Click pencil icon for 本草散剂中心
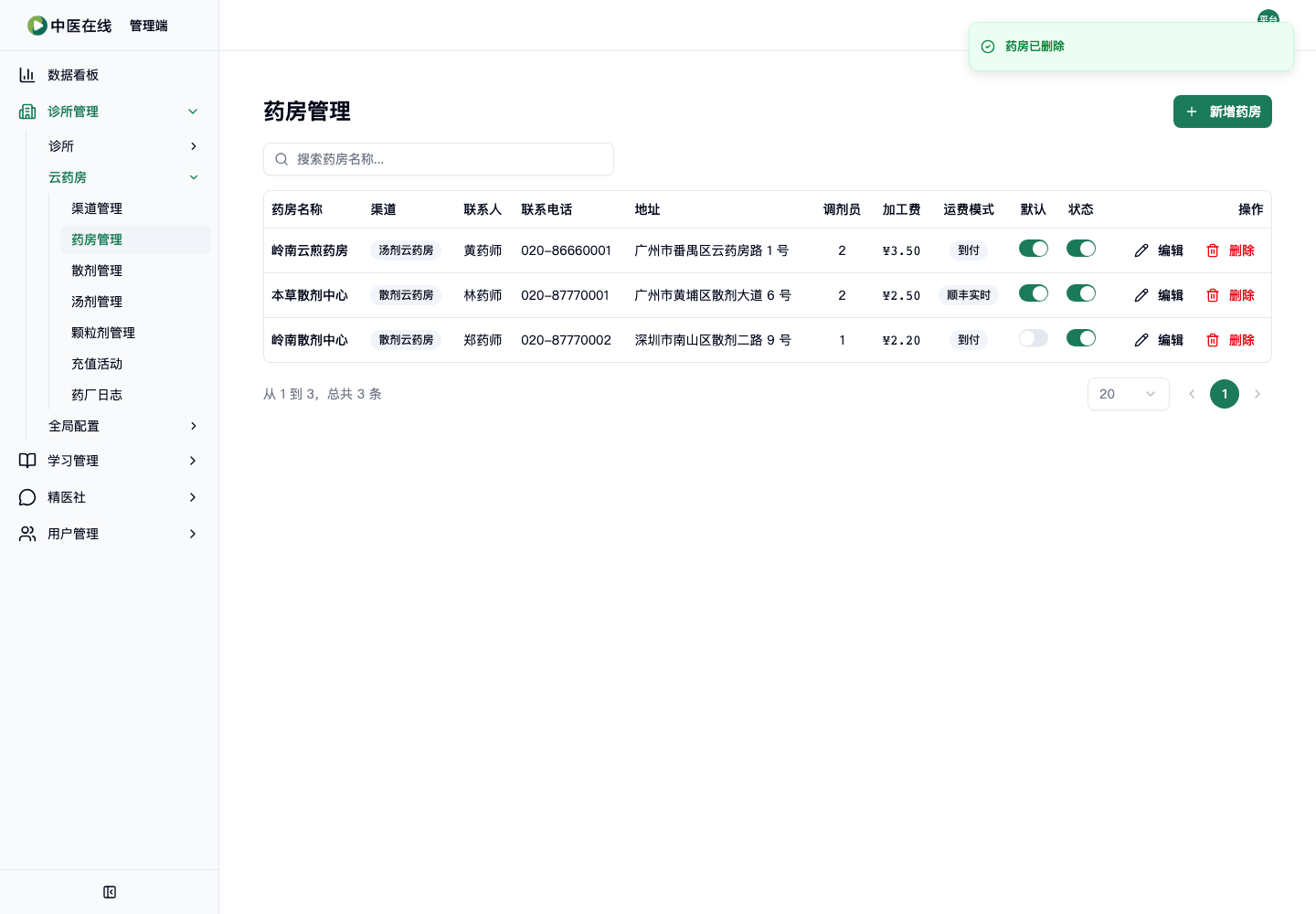Screen dimensions: 1316x914 (x=1141, y=295)
